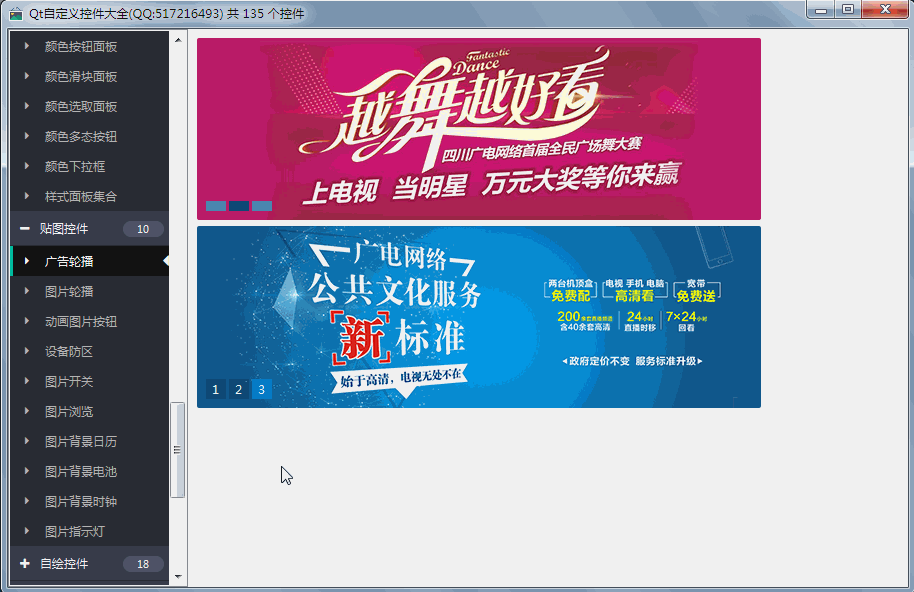Open the 图片背景日历 entry

81,441
